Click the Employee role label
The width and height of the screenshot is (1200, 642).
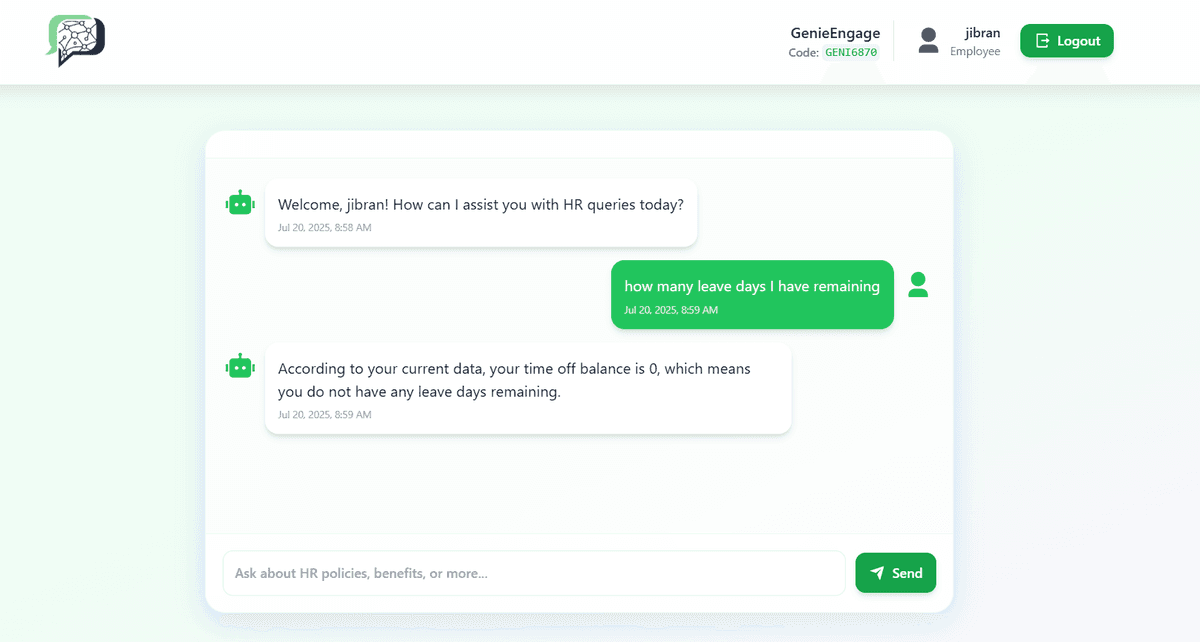tap(975, 52)
